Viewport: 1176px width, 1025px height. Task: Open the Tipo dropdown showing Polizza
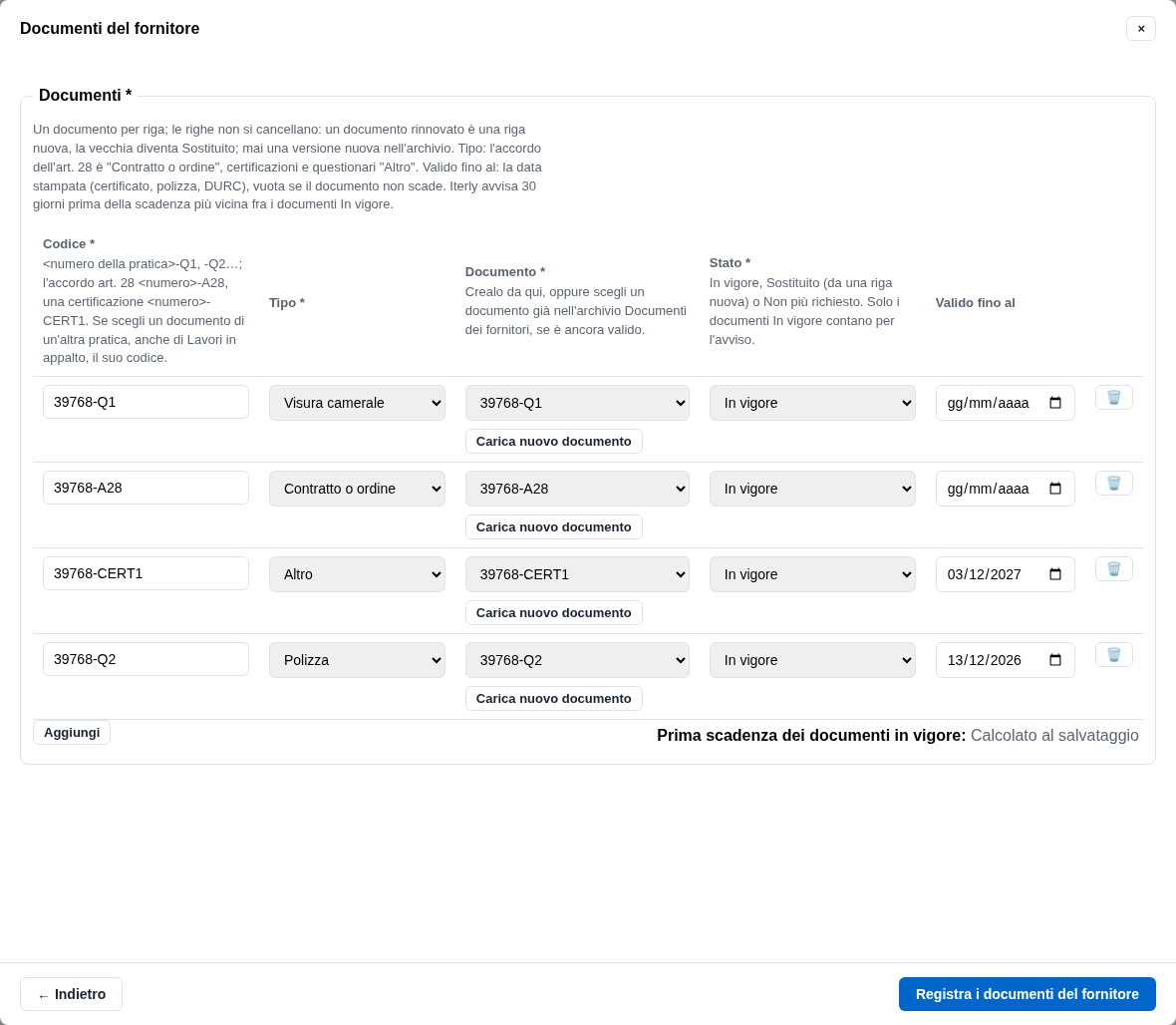click(357, 660)
